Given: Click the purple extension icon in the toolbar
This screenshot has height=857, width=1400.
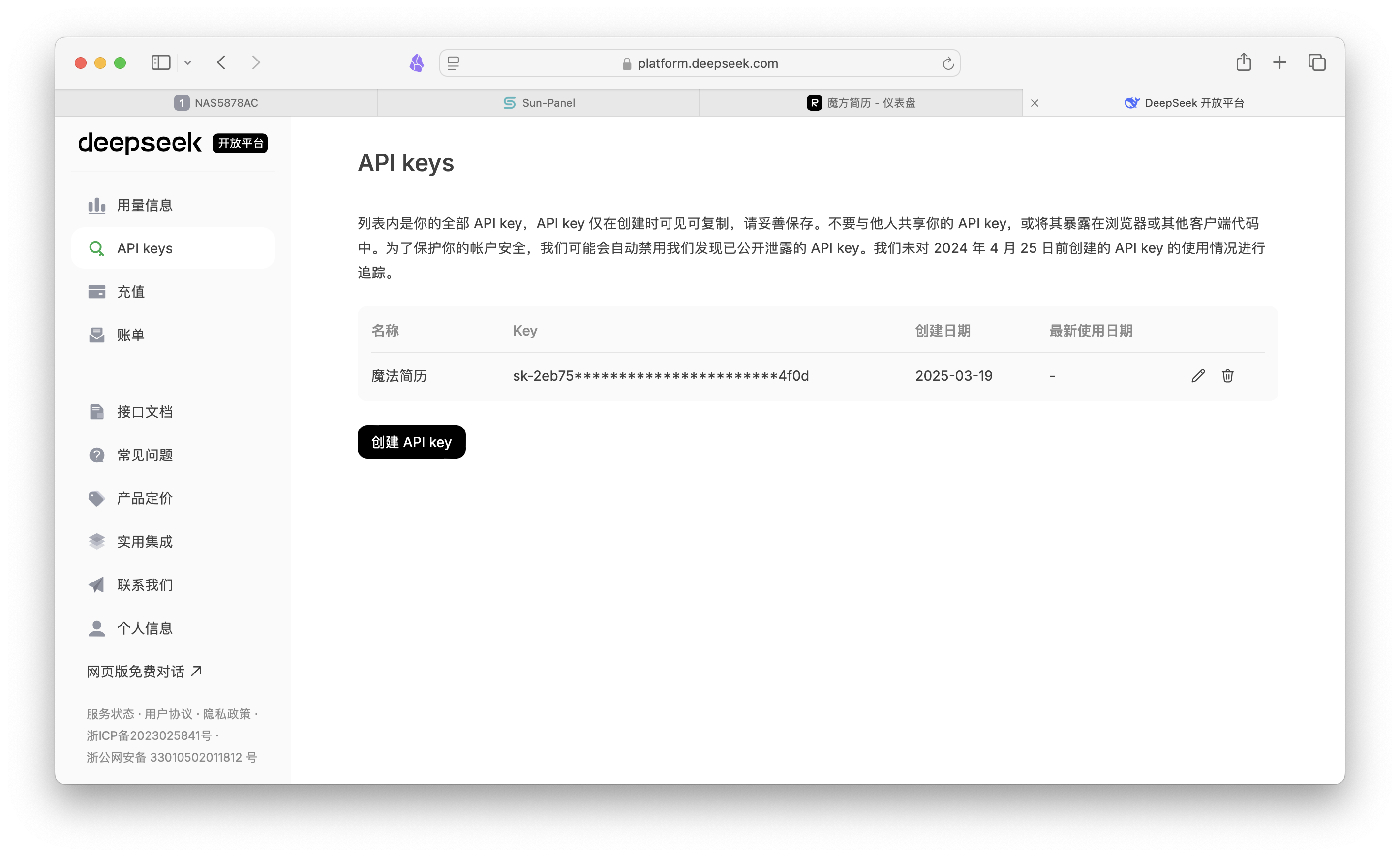Looking at the screenshot, I should pos(417,62).
